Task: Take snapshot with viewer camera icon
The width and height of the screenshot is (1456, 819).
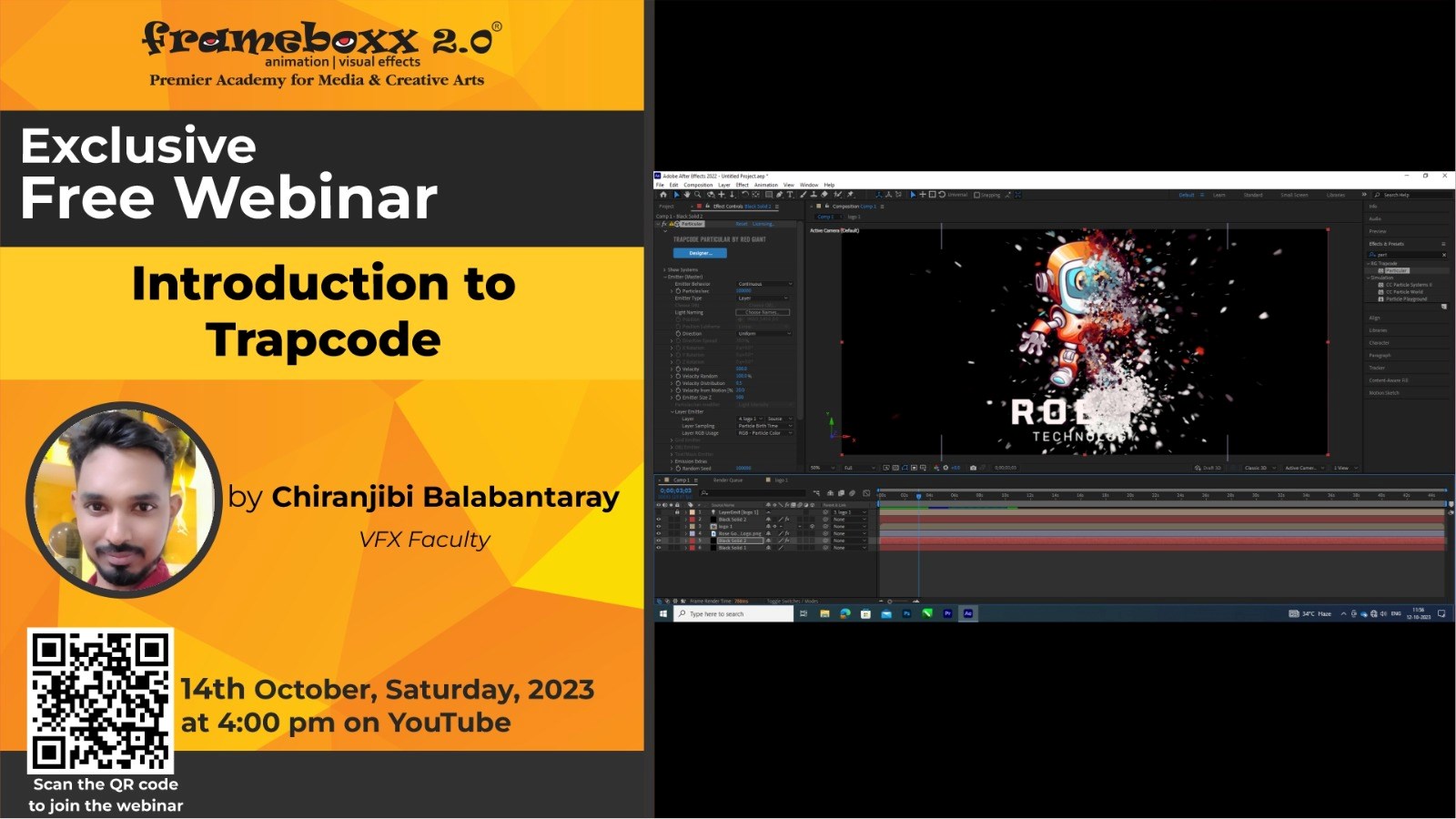Action: (973, 468)
